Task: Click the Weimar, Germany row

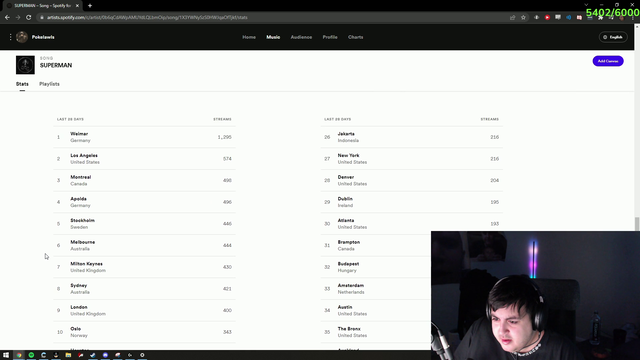Action: pos(144,137)
